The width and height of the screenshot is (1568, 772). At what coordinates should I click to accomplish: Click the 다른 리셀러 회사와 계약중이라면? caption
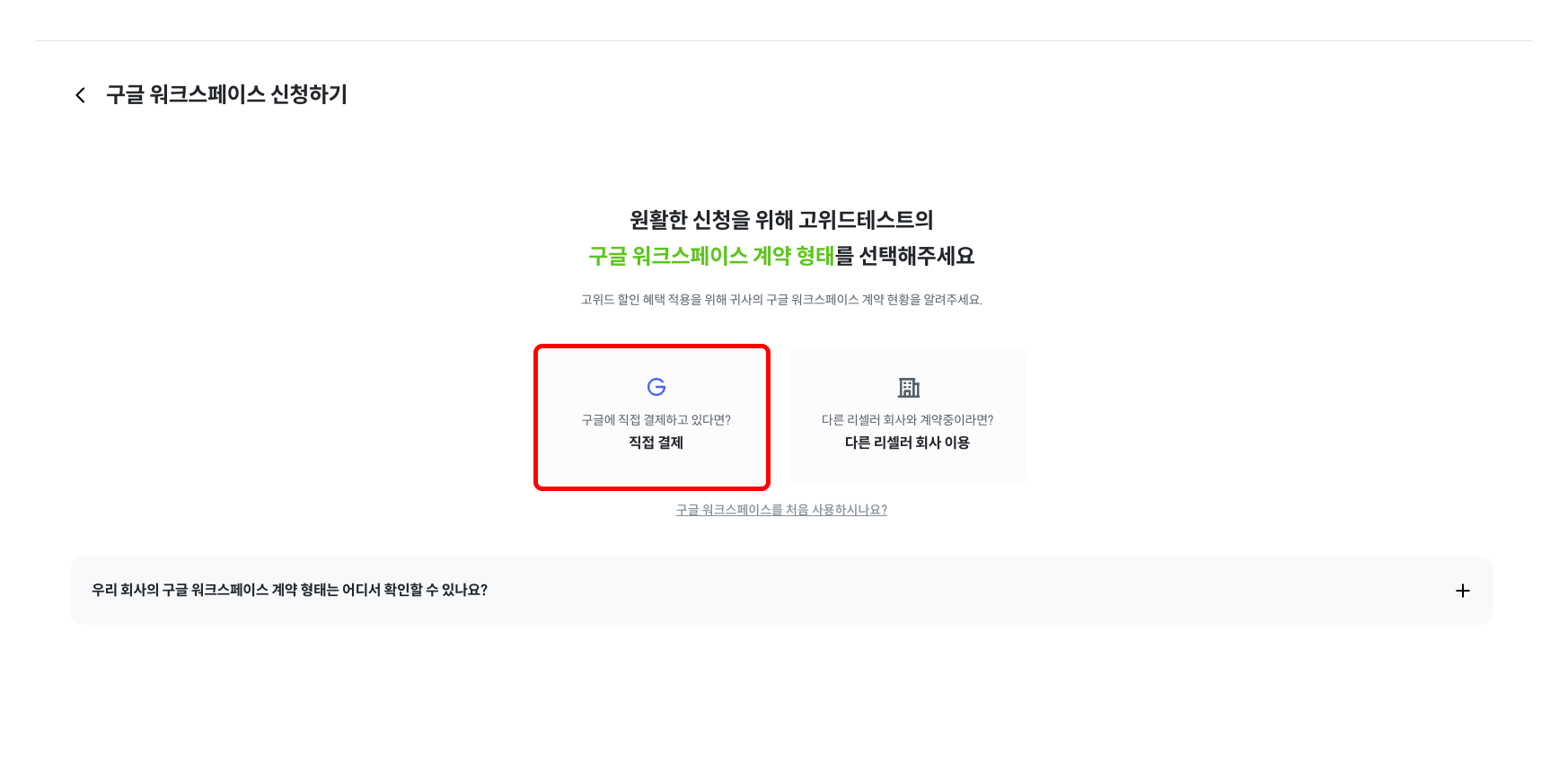(x=907, y=420)
